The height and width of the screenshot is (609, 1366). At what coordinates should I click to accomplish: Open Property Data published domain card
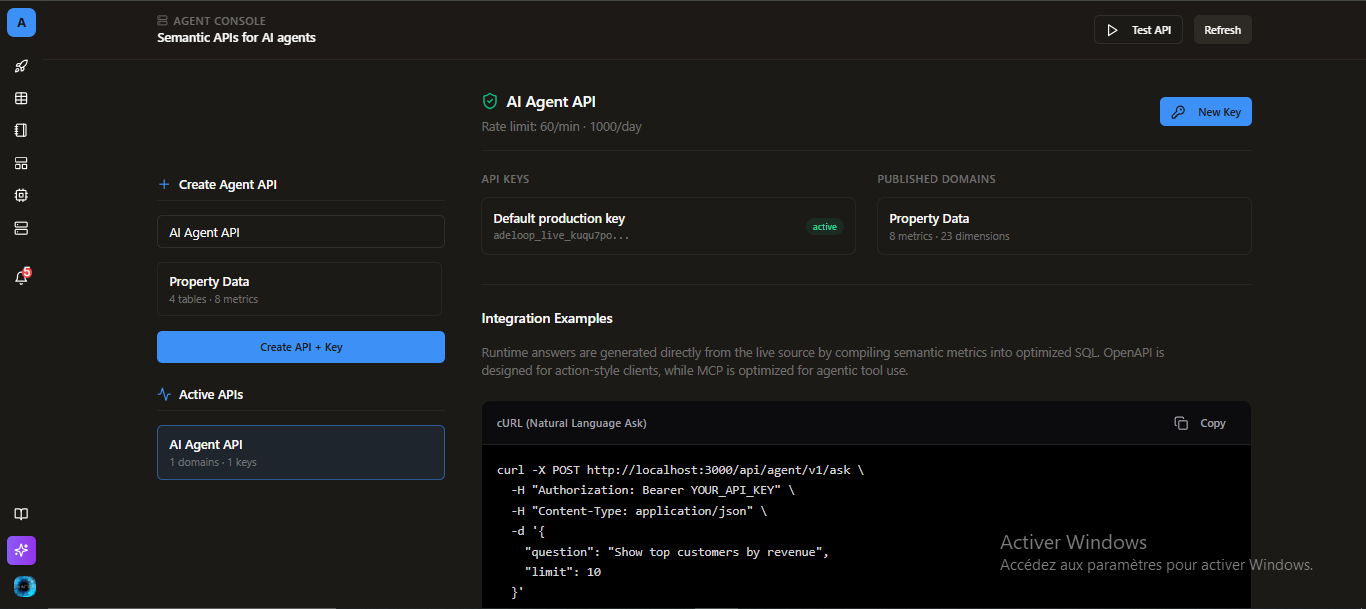1064,226
